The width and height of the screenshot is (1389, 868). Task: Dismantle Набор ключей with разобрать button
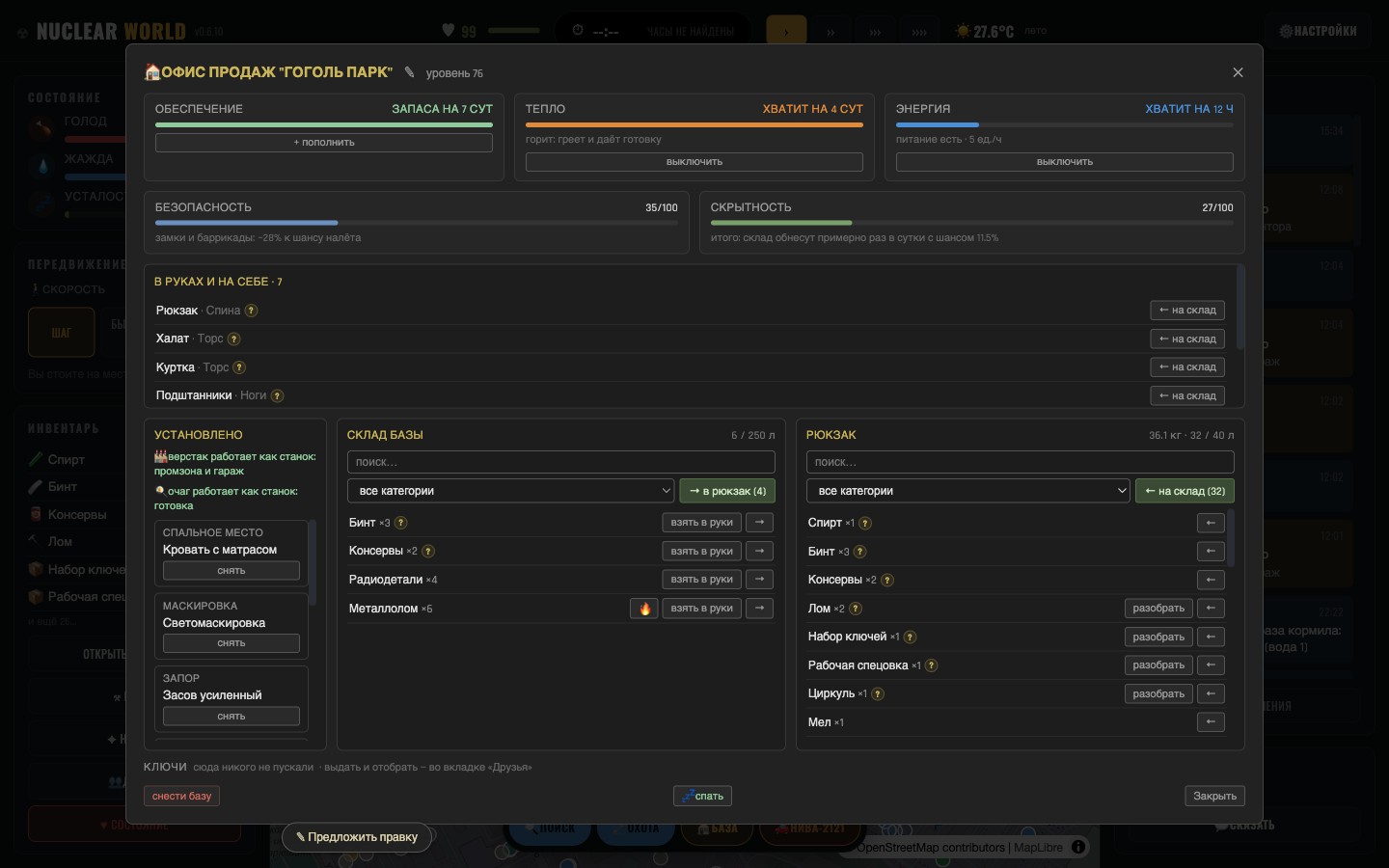[1158, 637]
